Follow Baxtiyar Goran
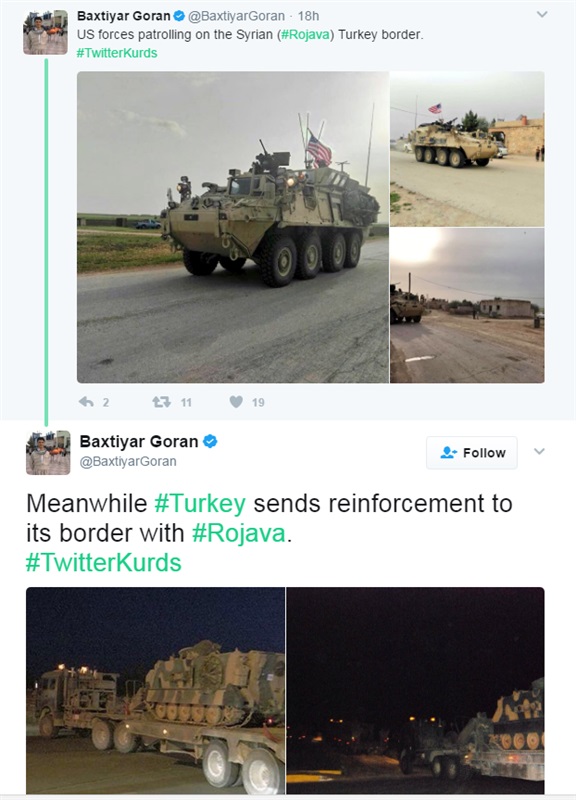Viewport: 576px width, 800px height. (472, 453)
